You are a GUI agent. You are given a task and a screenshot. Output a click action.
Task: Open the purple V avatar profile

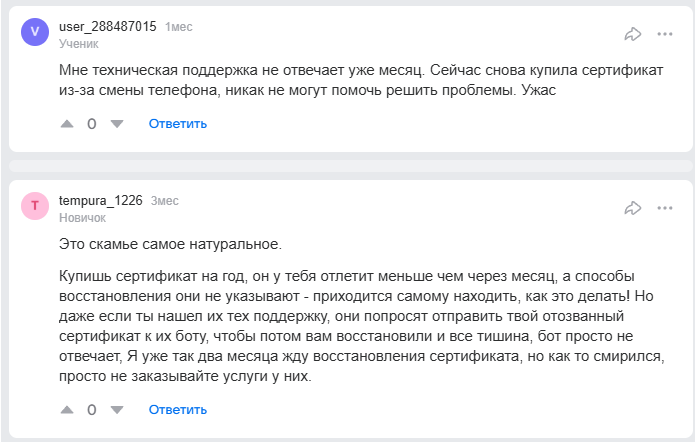click(35, 32)
